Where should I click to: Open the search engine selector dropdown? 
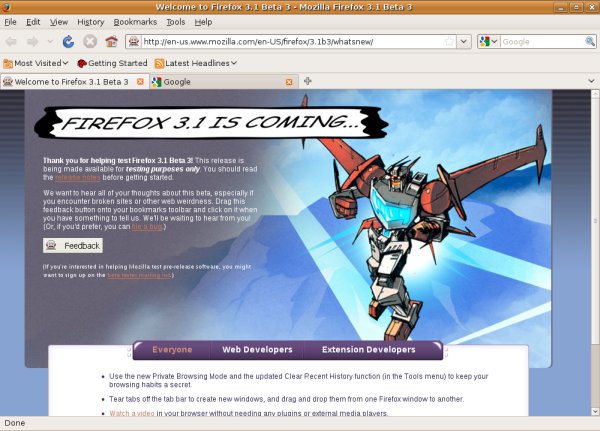pyautogui.click(x=488, y=41)
